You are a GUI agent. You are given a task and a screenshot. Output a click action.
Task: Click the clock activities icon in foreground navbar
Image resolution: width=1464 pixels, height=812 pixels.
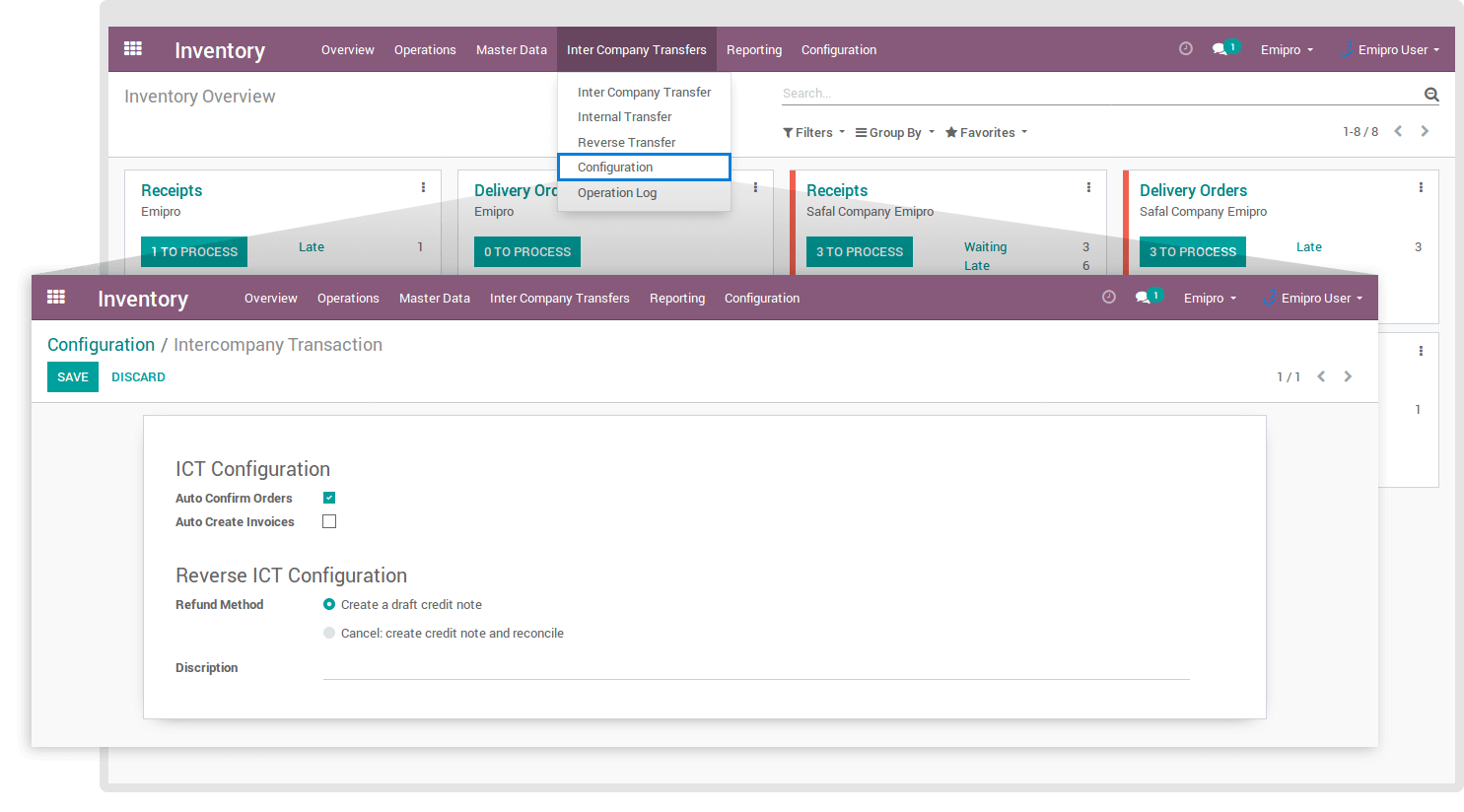pyautogui.click(x=1108, y=298)
